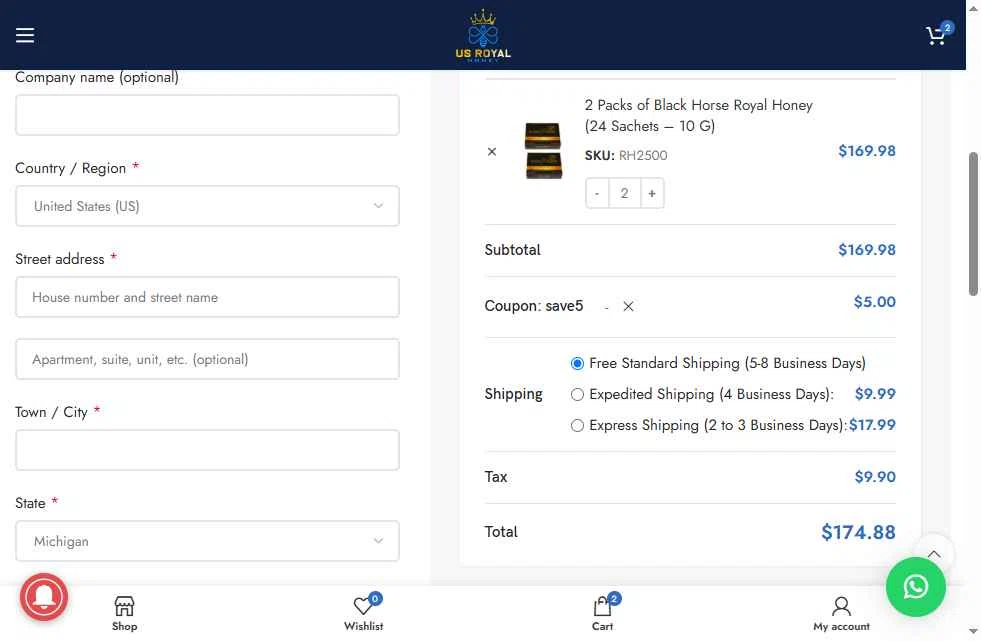The height and width of the screenshot is (641, 981).
Task: Open the Country / Region dropdown
Action: [207, 206]
